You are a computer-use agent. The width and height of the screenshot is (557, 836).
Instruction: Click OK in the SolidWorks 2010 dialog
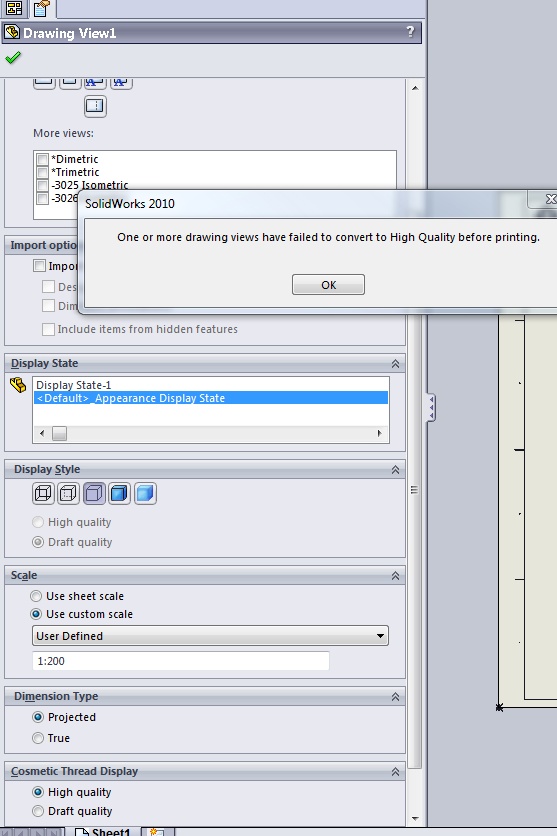pyautogui.click(x=328, y=285)
